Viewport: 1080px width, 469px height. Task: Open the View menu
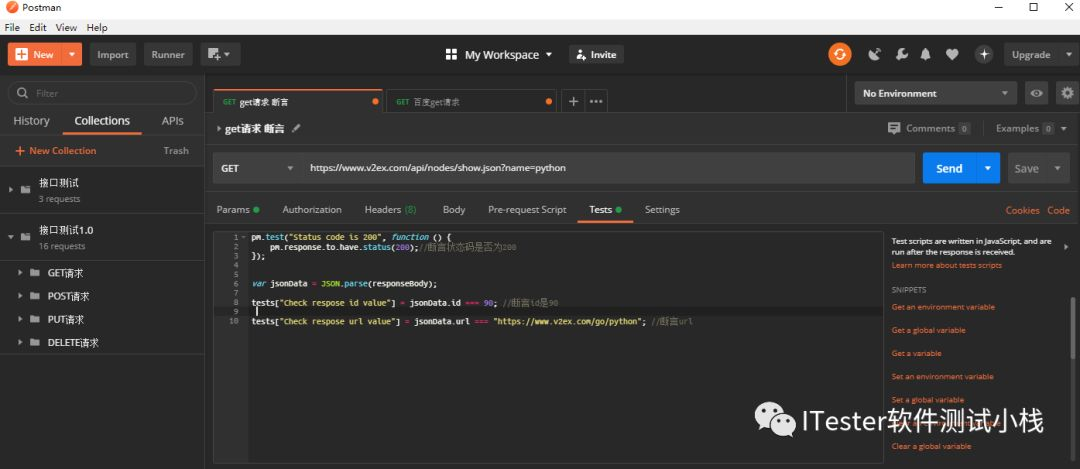66,28
